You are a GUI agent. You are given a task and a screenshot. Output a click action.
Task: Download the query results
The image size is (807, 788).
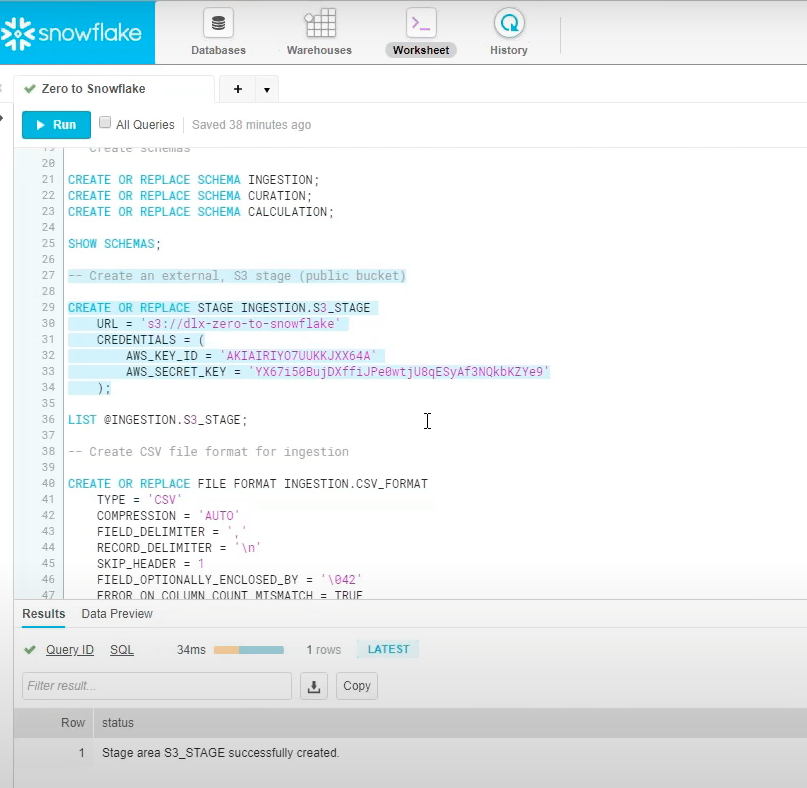click(314, 686)
